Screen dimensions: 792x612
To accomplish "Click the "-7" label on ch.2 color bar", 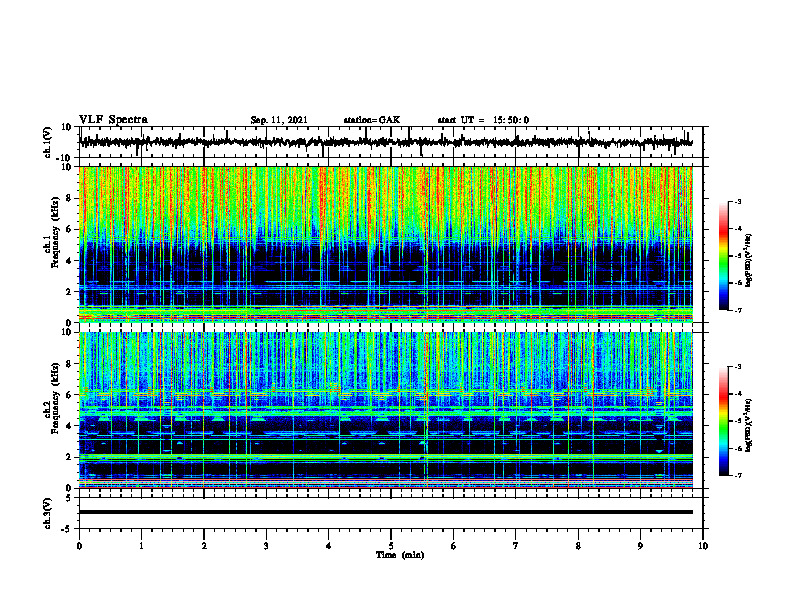I will point(738,476).
